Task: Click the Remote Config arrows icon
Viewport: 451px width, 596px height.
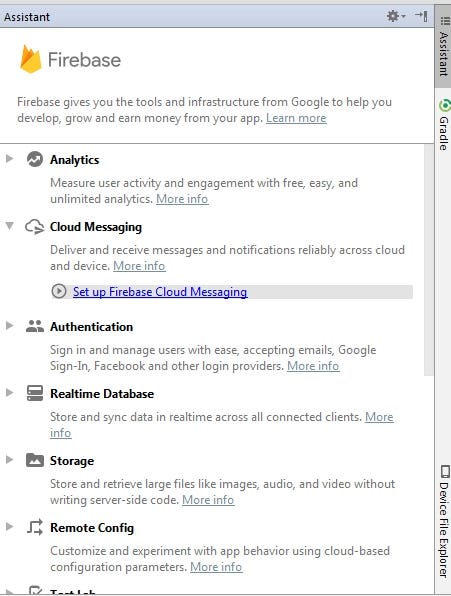Action: (35, 527)
